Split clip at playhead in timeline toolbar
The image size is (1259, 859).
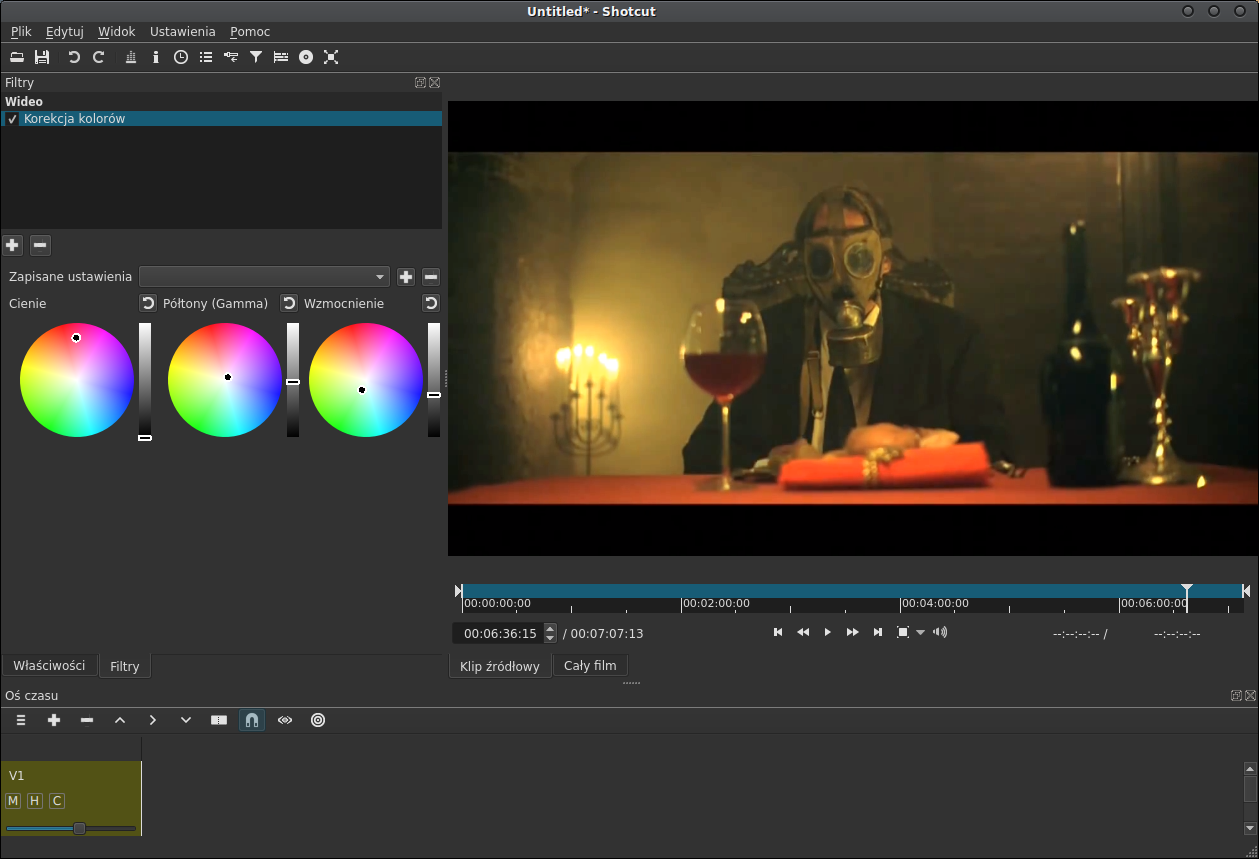219,720
